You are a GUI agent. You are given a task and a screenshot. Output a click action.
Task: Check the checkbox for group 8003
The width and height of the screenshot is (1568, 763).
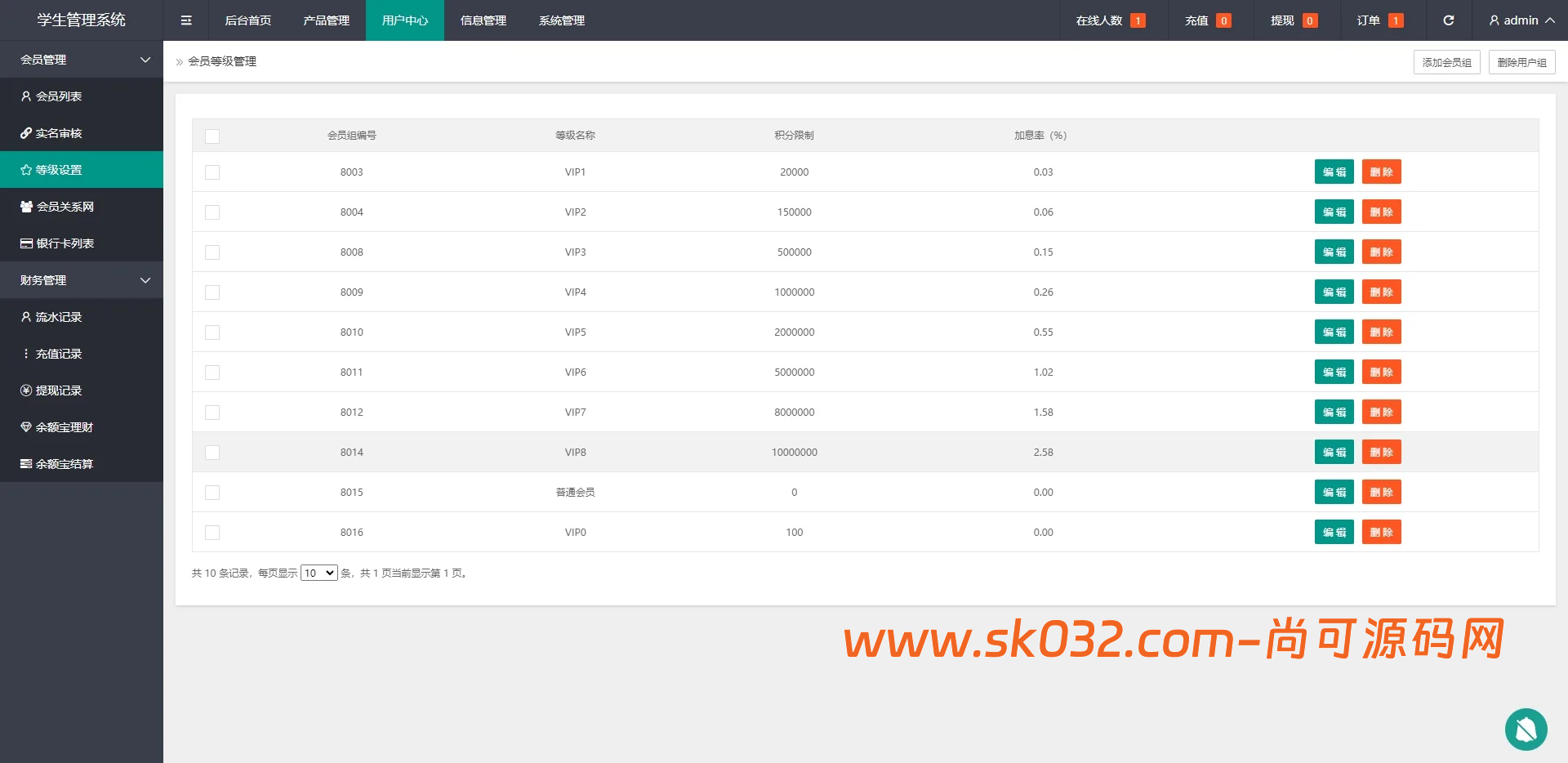(x=212, y=172)
